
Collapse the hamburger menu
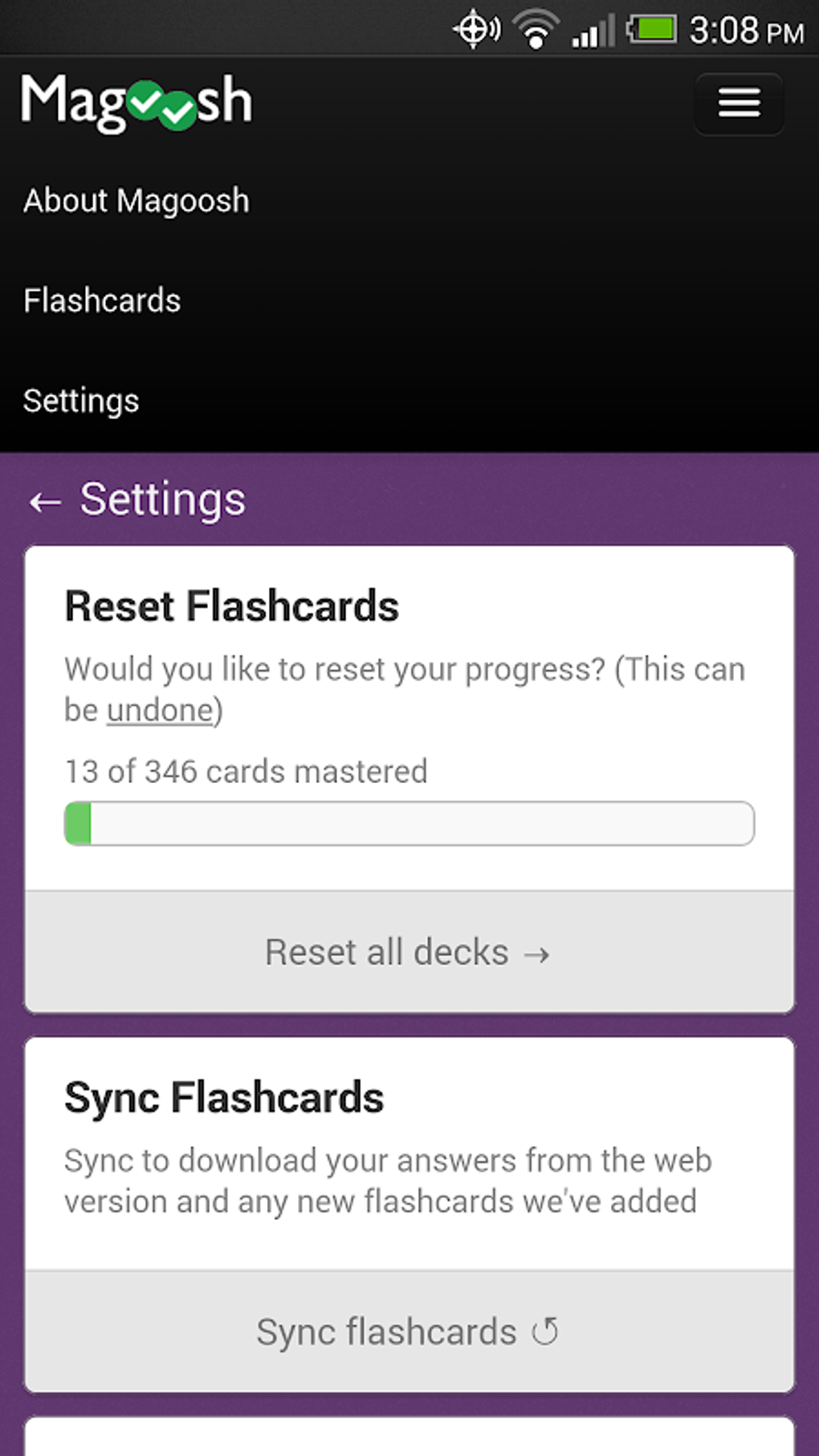739,104
